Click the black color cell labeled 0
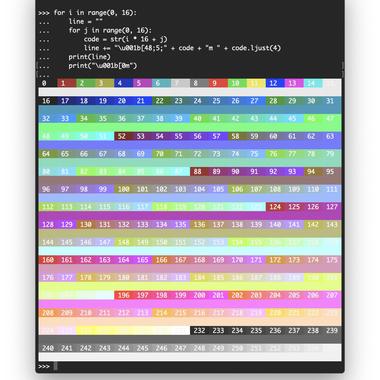This screenshot has width=380, height=380. pos(48,83)
